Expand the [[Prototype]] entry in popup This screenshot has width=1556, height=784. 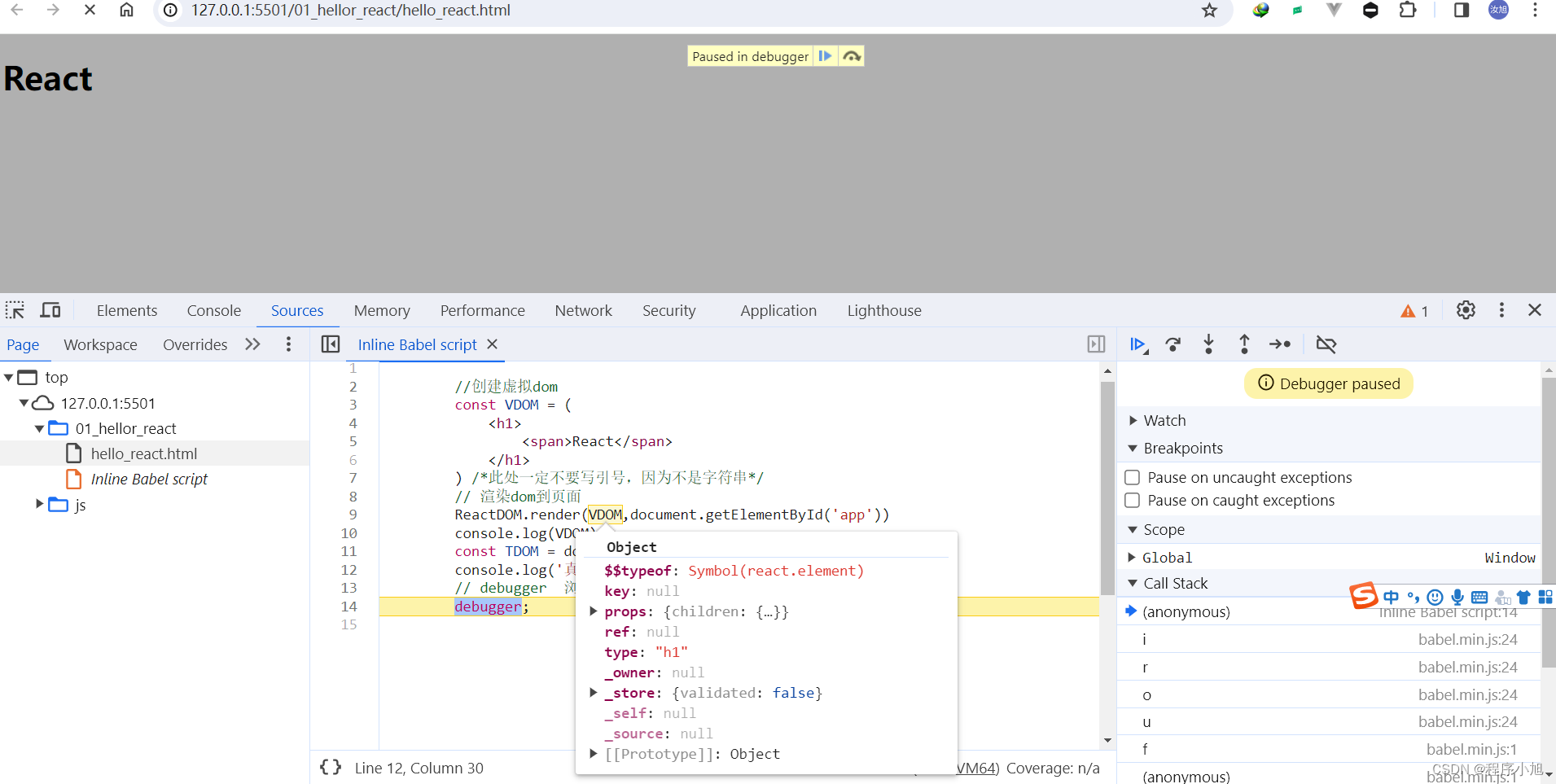point(594,754)
